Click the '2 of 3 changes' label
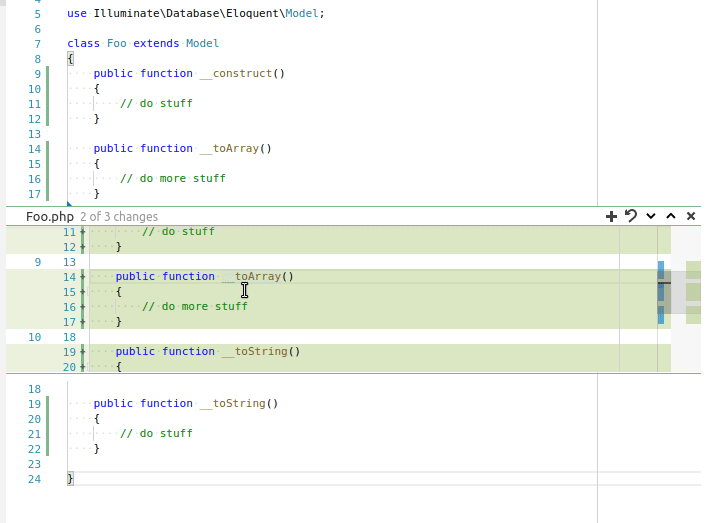720x523 pixels. pos(119,217)
